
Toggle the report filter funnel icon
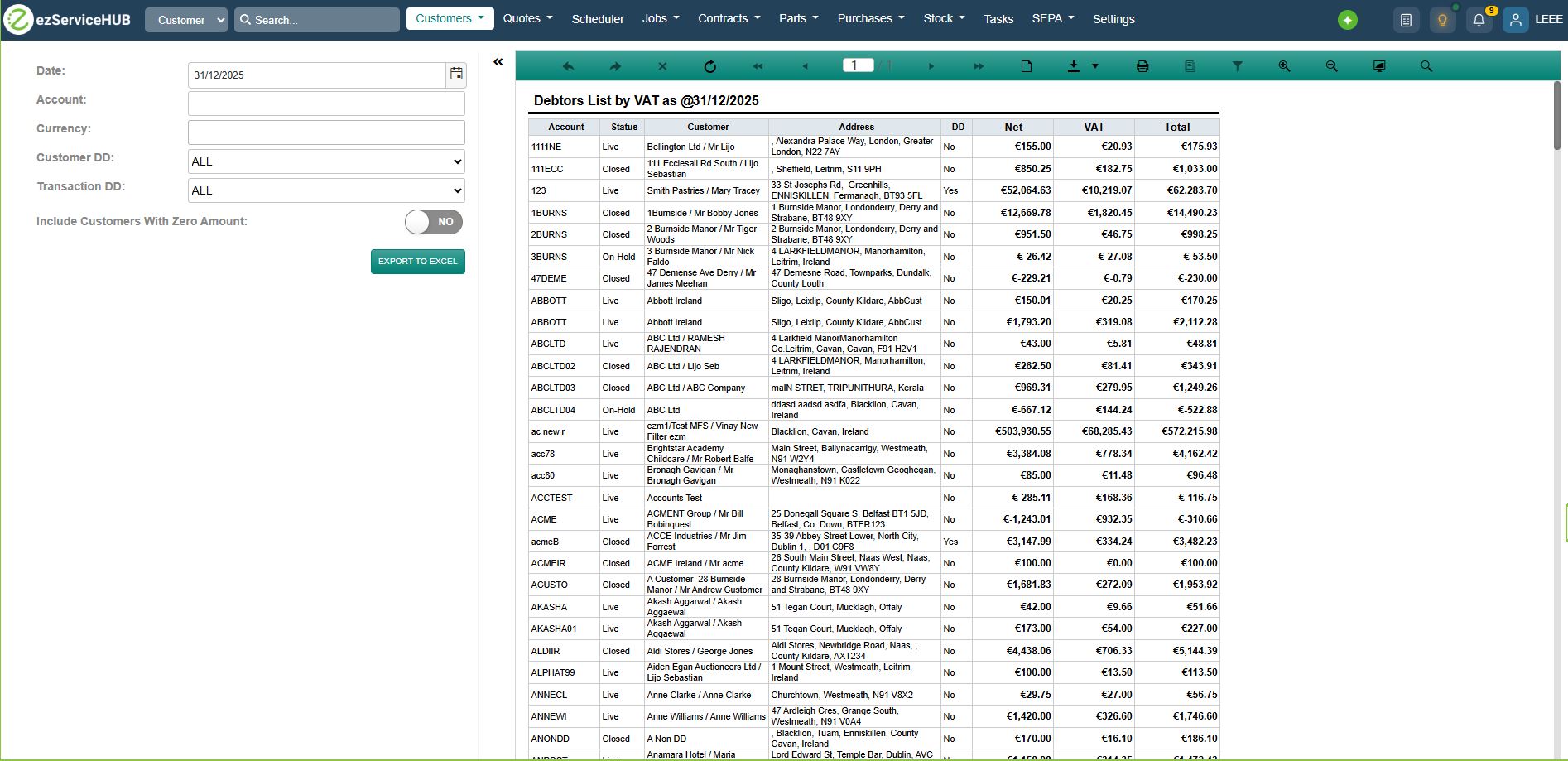click(1237, 66)
